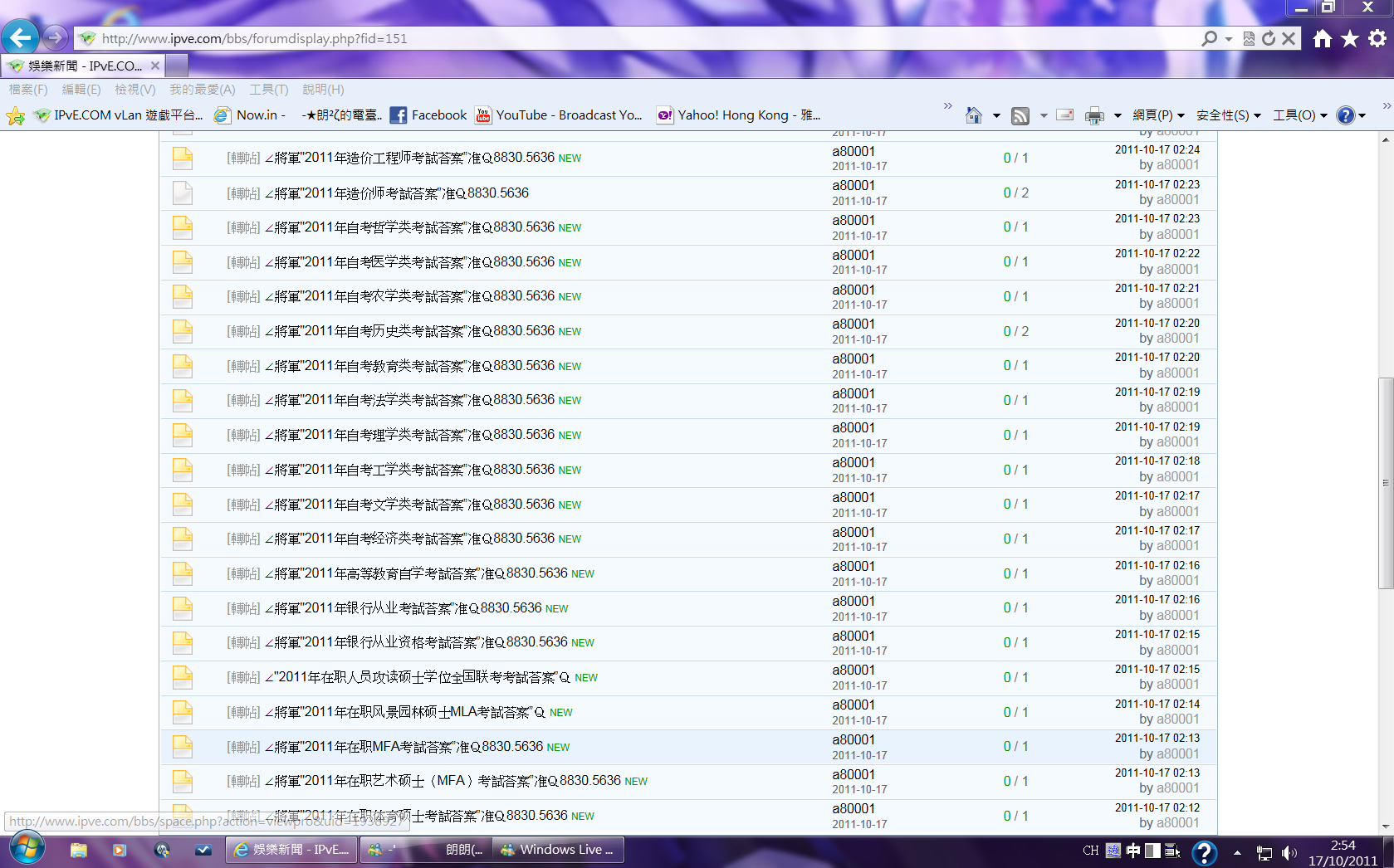Click the Print icon in command bar
Viewport: 1394px width, 868px height.
coord(1094,115)
